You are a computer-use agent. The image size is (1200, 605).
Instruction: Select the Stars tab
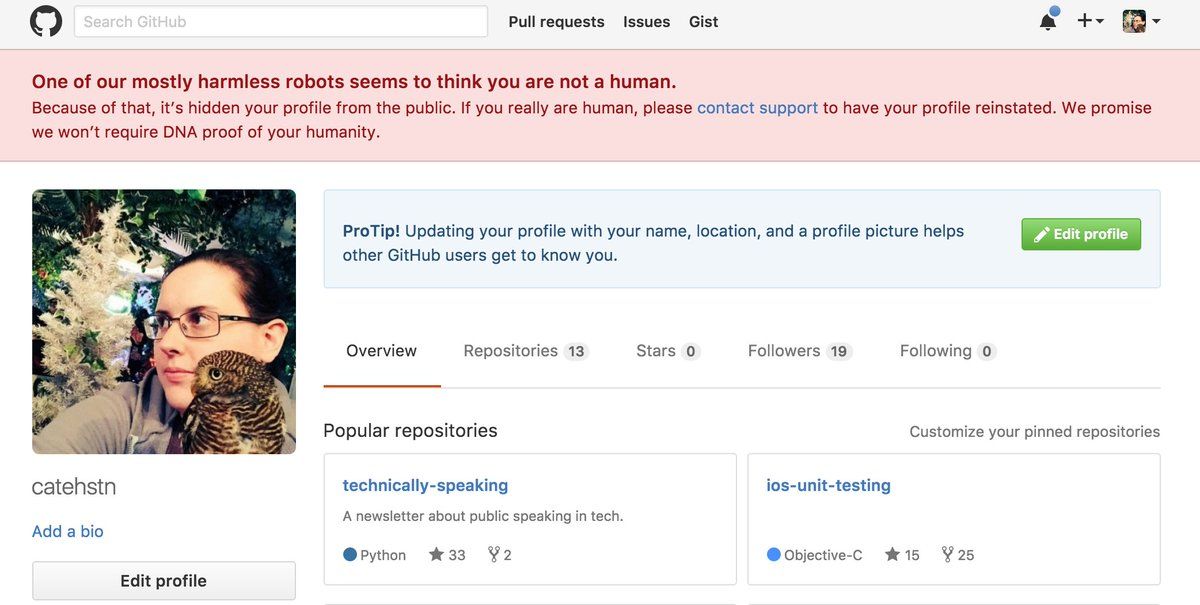tap(667, 351)
